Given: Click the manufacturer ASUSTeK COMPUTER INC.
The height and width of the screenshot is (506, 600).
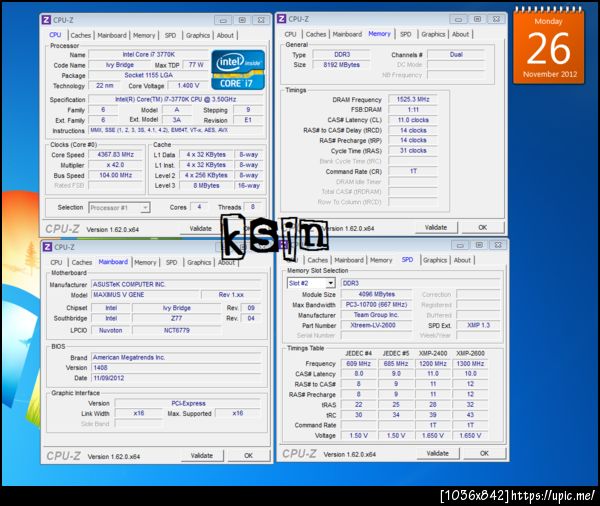Looking at the screenshot, I should click(x=176, y=284).
